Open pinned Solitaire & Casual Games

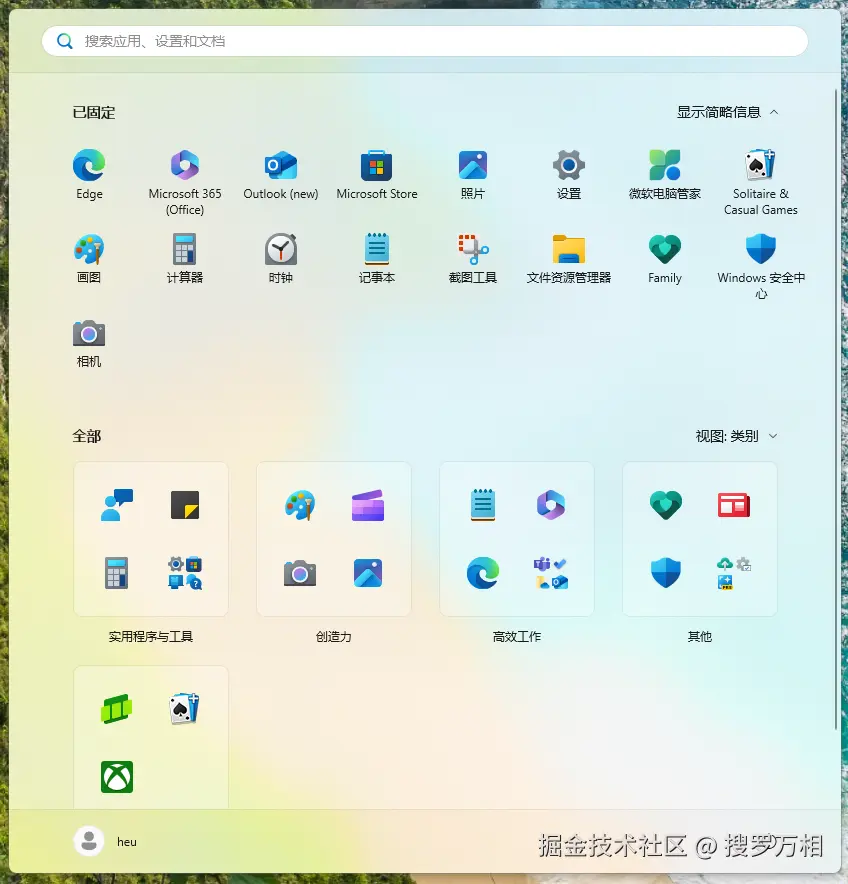click(x=761, y=182)
